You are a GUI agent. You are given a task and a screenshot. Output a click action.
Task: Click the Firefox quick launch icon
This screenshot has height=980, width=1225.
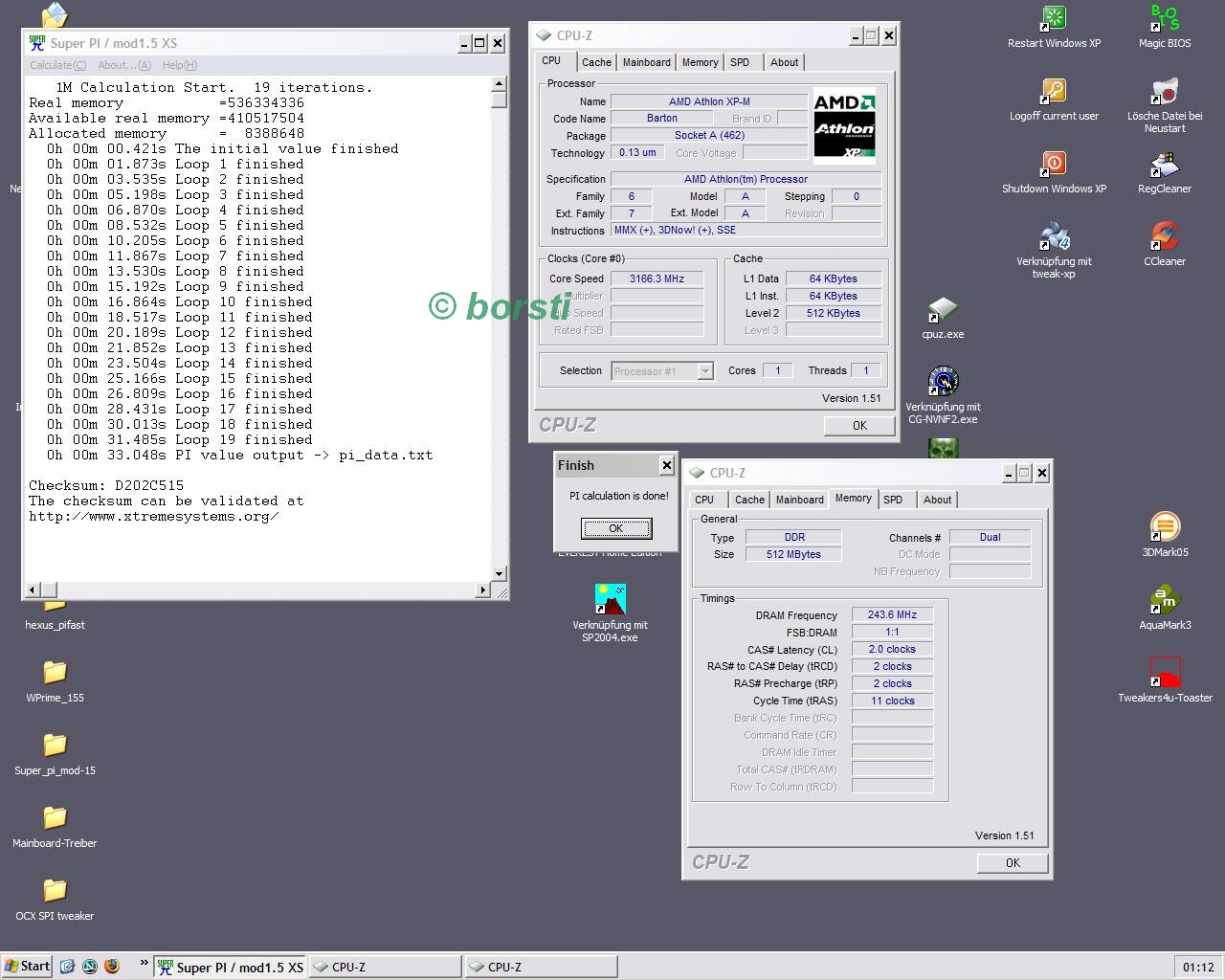coord(112,967)
